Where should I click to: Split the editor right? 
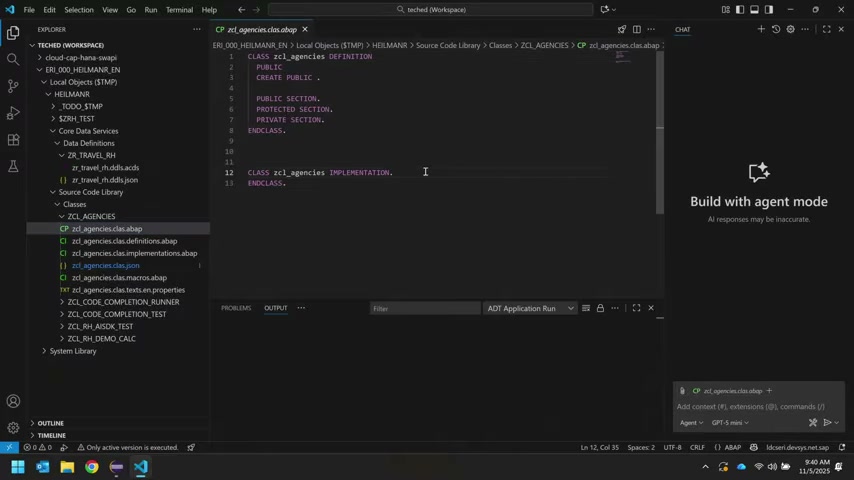click(636, 29)
